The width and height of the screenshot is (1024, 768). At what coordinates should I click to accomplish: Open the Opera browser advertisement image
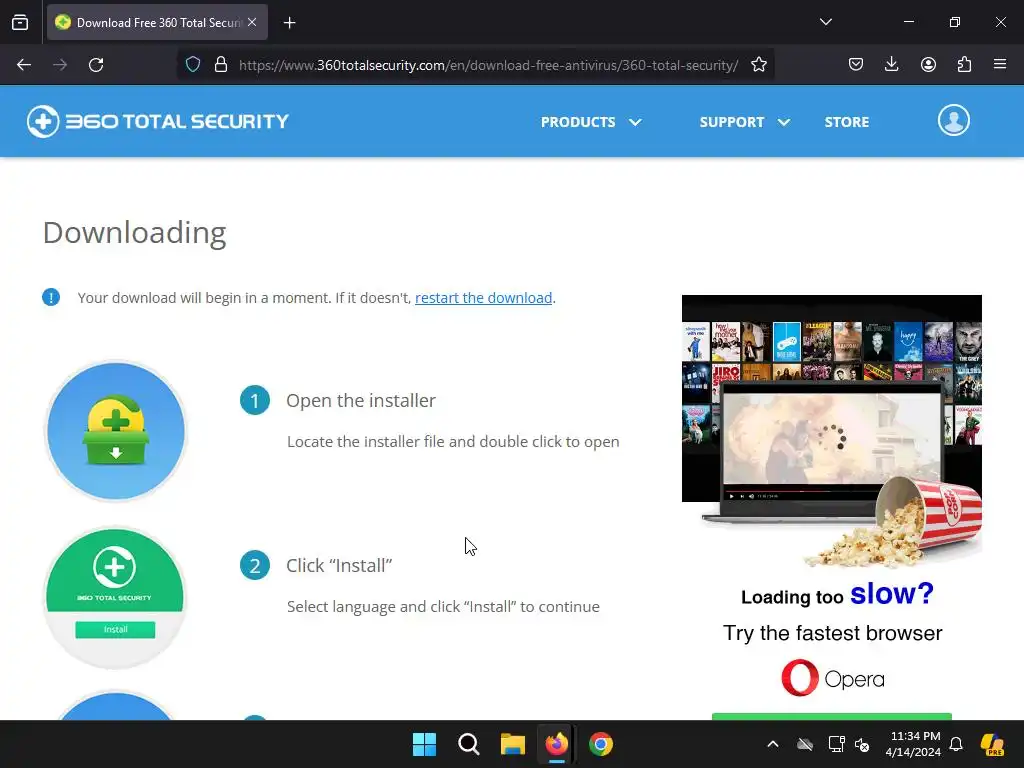(831, 431)
